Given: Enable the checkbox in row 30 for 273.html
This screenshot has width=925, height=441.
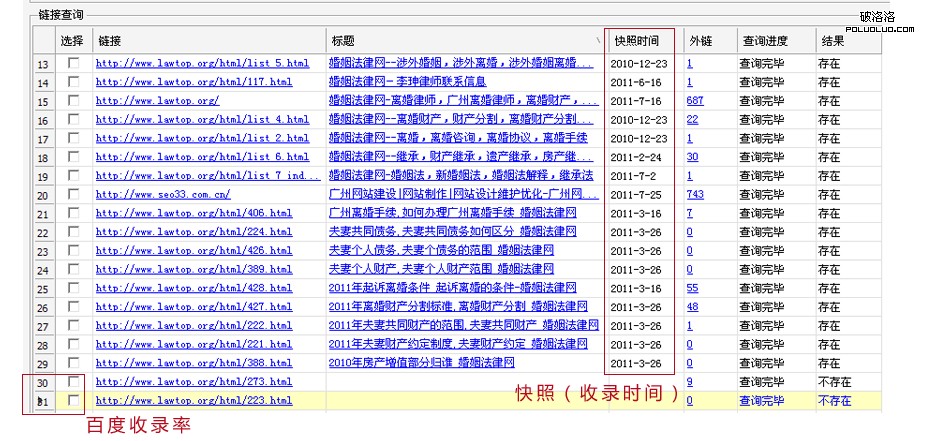Looking at the screenshot, I should (x=73, y=382).
